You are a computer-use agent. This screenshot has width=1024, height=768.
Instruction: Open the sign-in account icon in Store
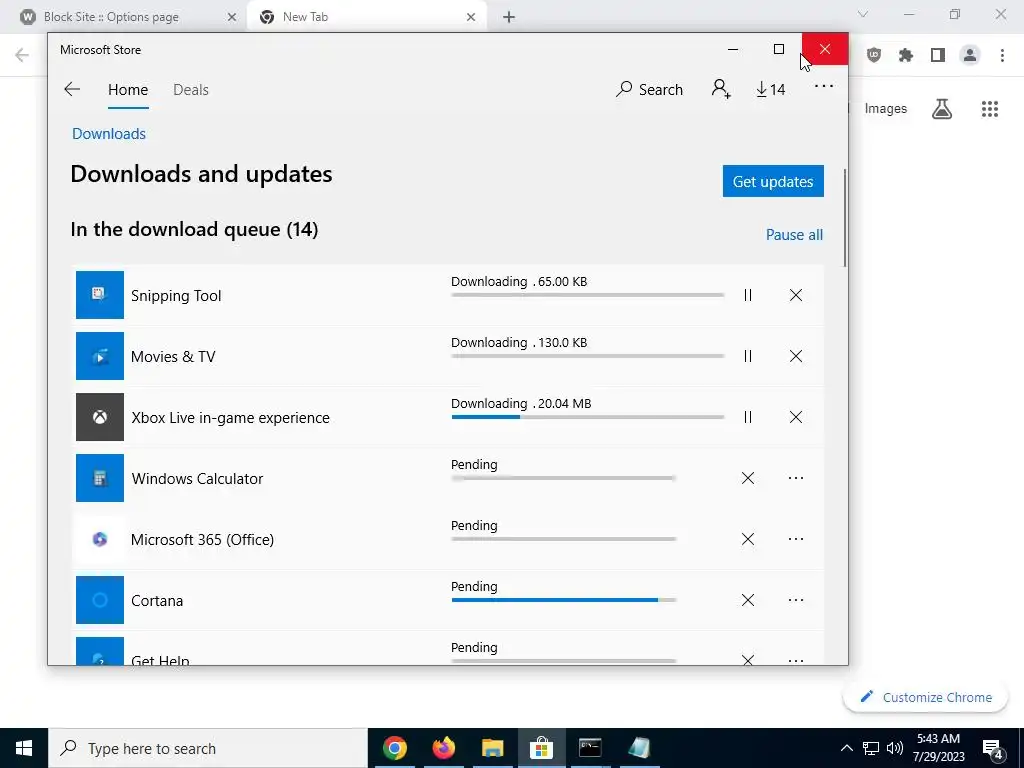(x=721, y=89)
